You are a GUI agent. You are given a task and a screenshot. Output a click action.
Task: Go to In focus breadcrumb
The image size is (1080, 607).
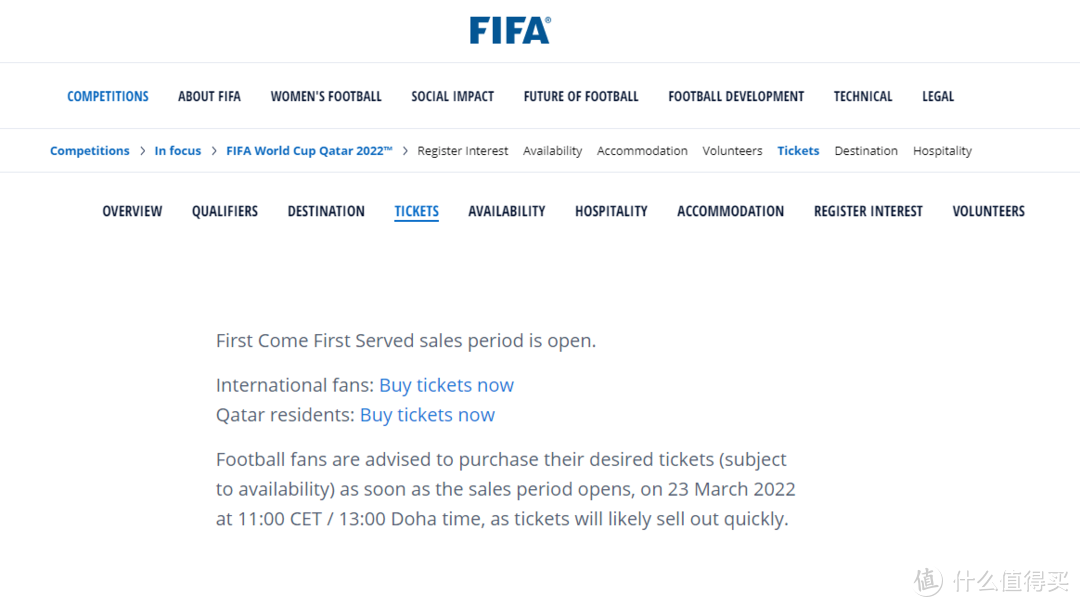point(178,151)
